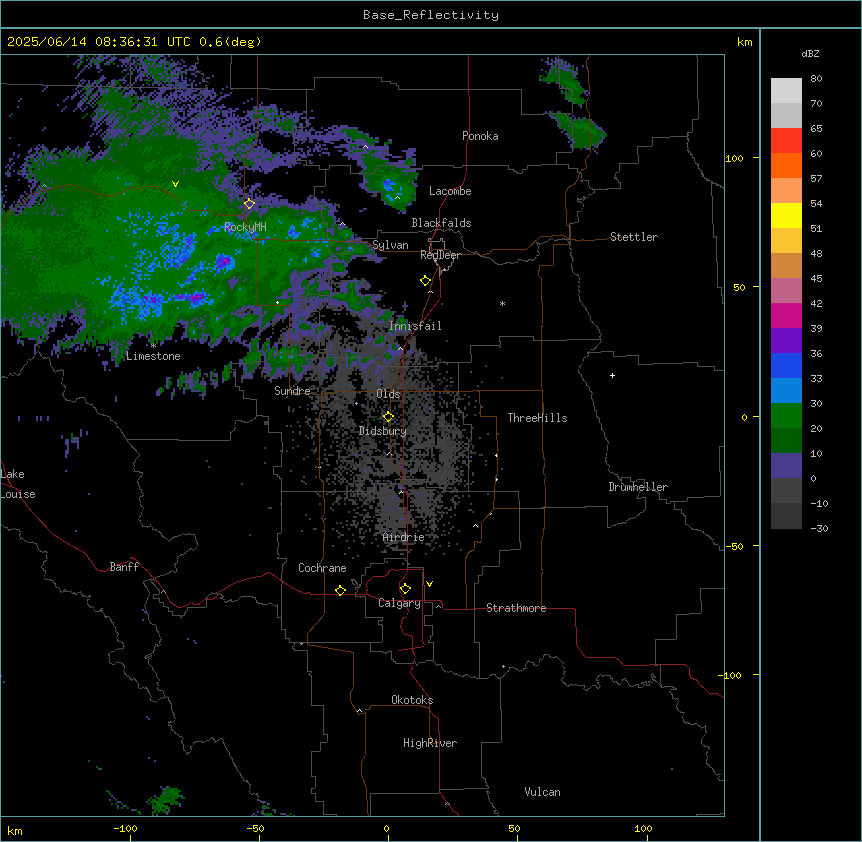Click the Olds town label
Screen dimensions: 862x842
point(388,394)
